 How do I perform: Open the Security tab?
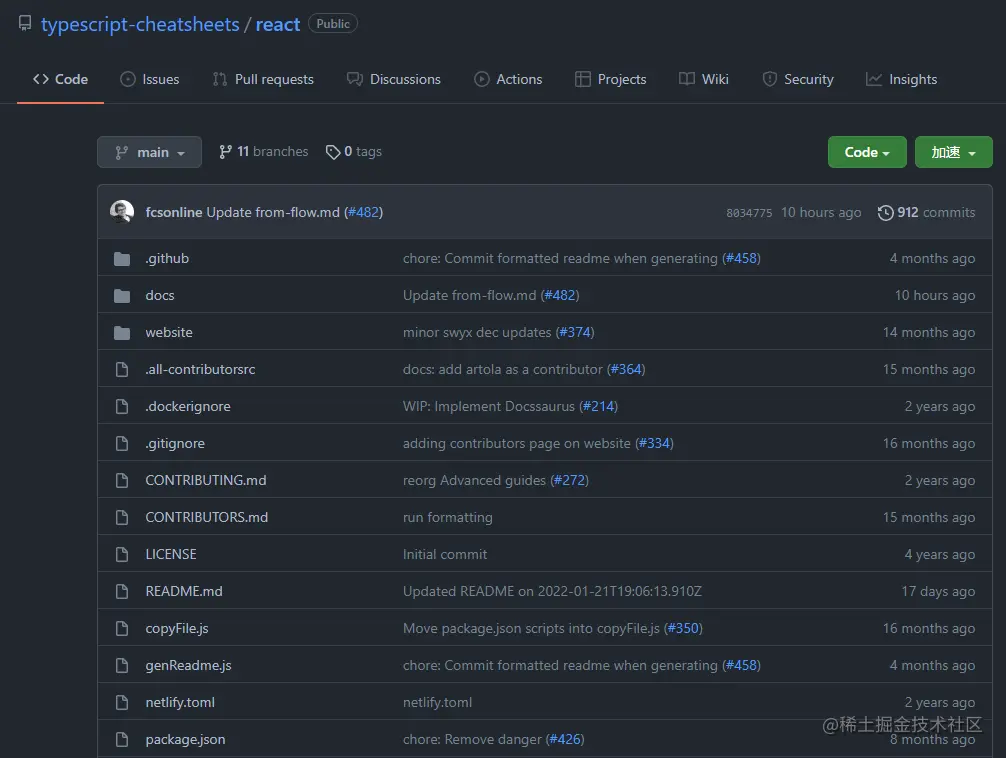(x=798, y=78)
